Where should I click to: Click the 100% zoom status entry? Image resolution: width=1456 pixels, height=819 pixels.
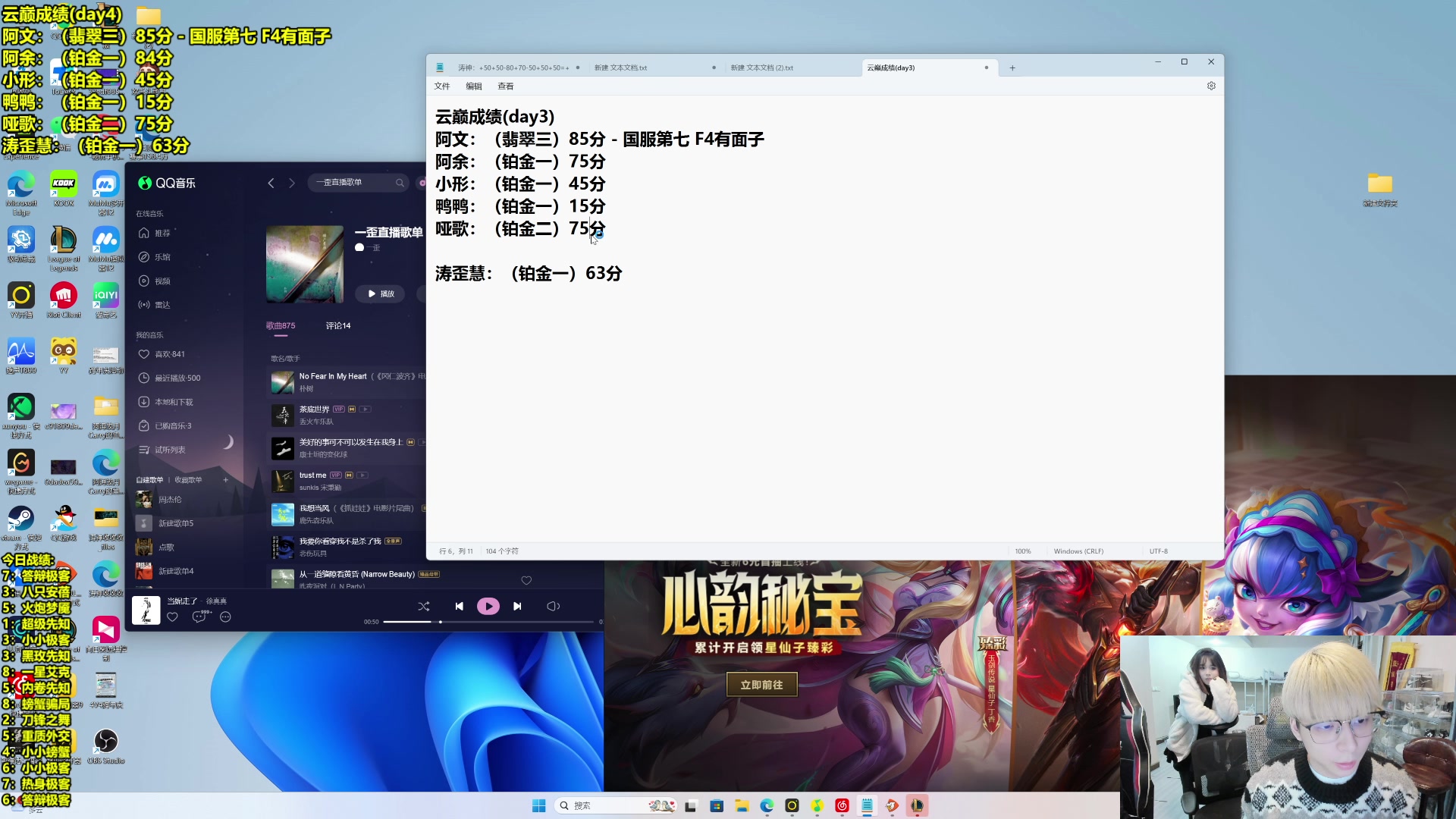coord(1023,551)
